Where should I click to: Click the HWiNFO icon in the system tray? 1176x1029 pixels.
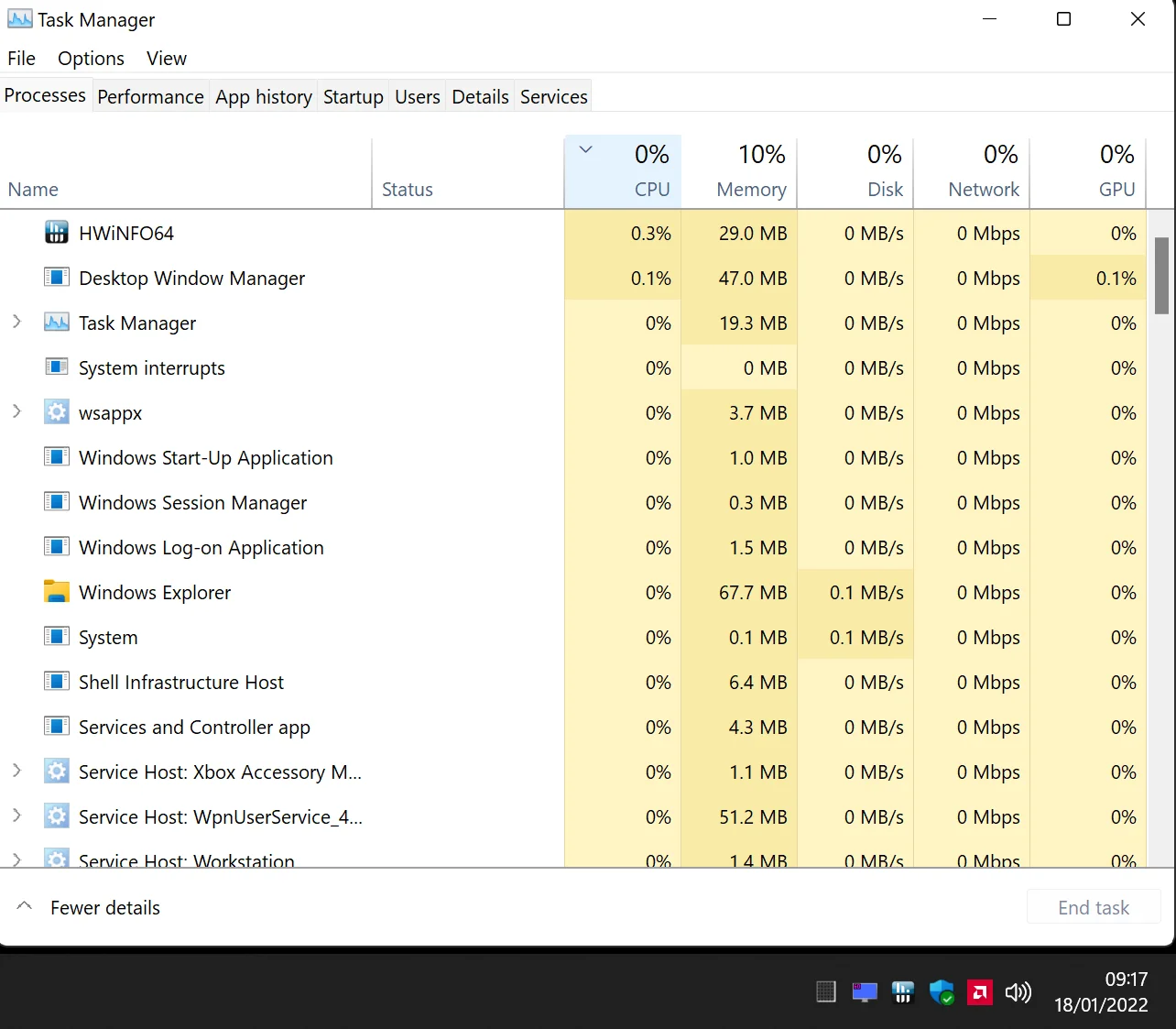903,992
